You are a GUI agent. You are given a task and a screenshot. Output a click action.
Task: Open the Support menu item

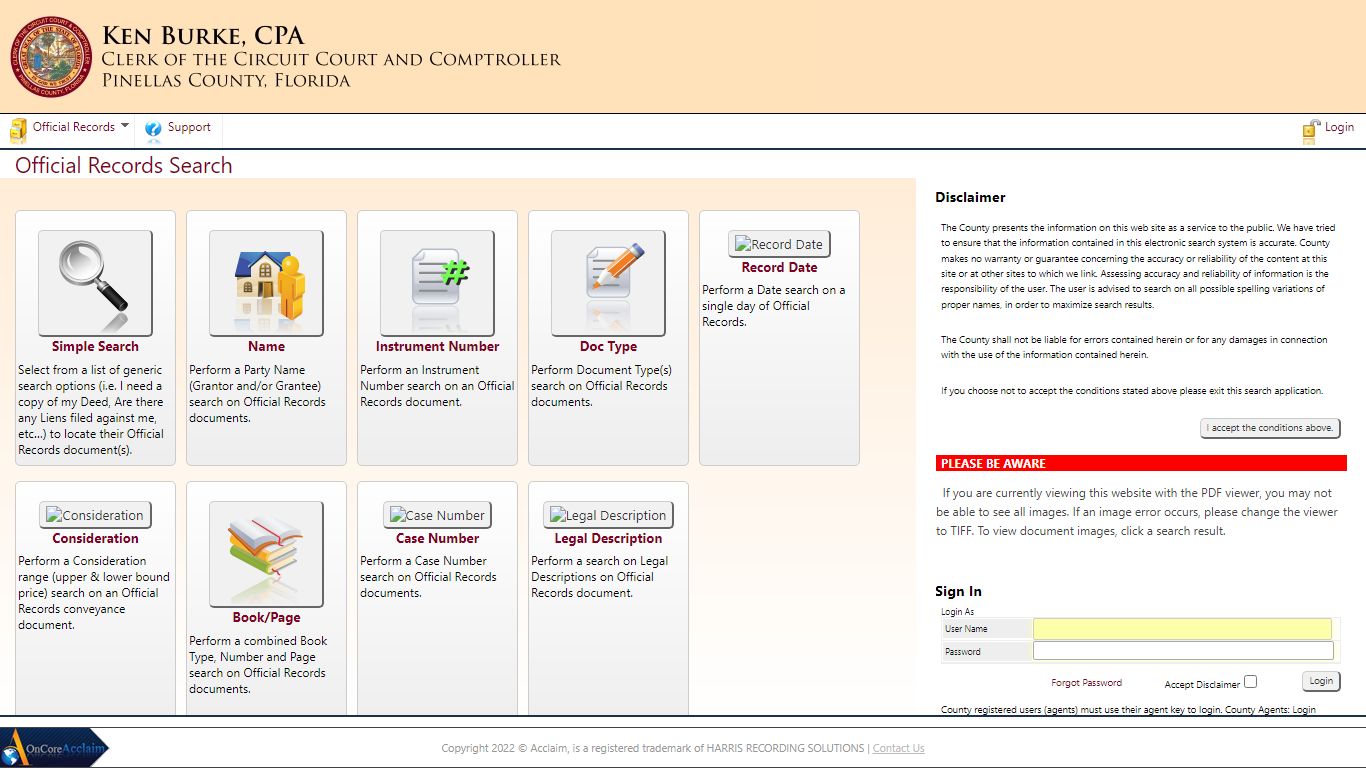coord(189,127)
